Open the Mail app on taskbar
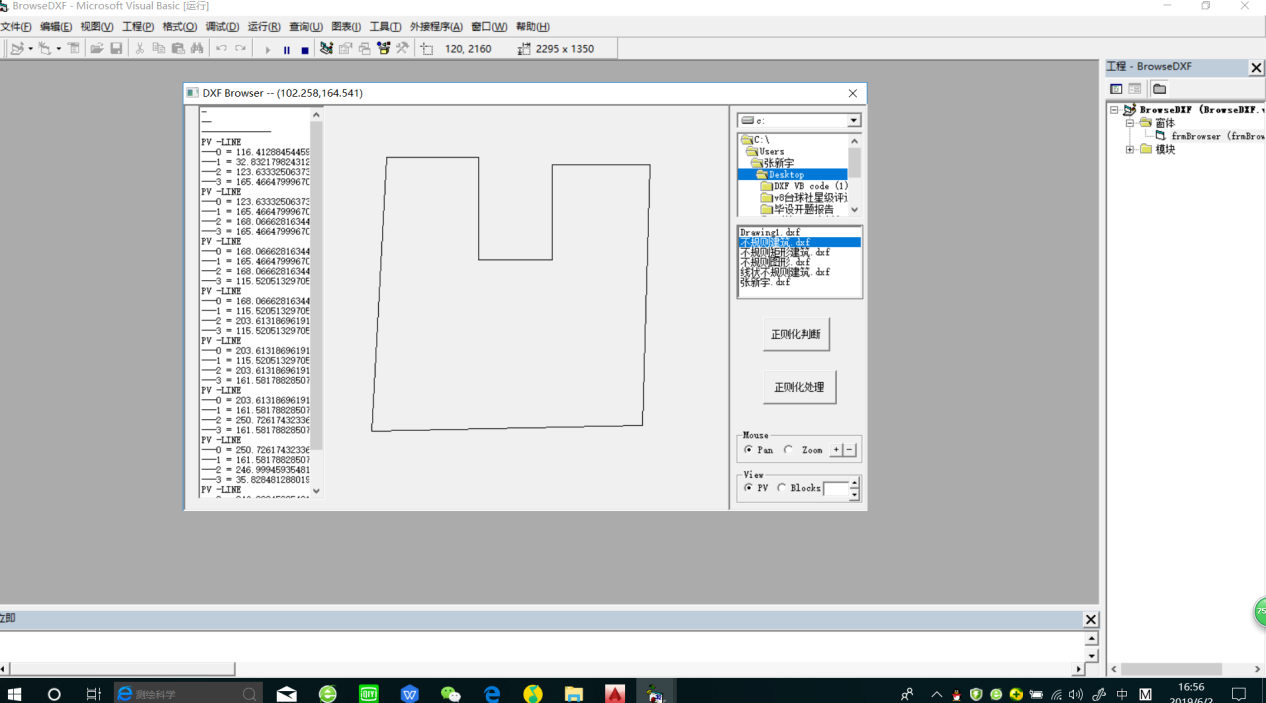The height and width of the screenshot is (703, 1266). tap(287, 693)
